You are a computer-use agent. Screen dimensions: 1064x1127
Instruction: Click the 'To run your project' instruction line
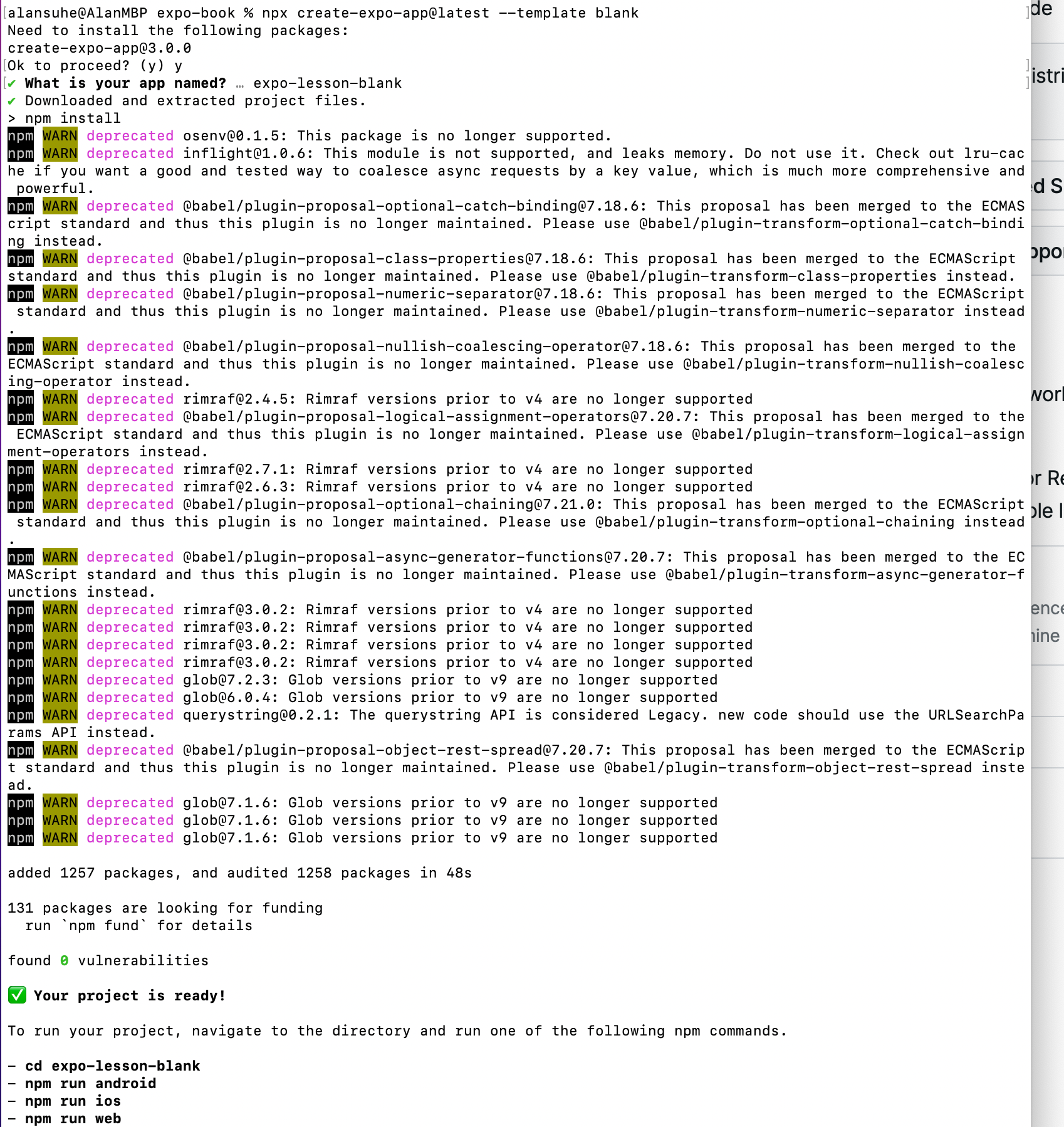[398, 1031]
